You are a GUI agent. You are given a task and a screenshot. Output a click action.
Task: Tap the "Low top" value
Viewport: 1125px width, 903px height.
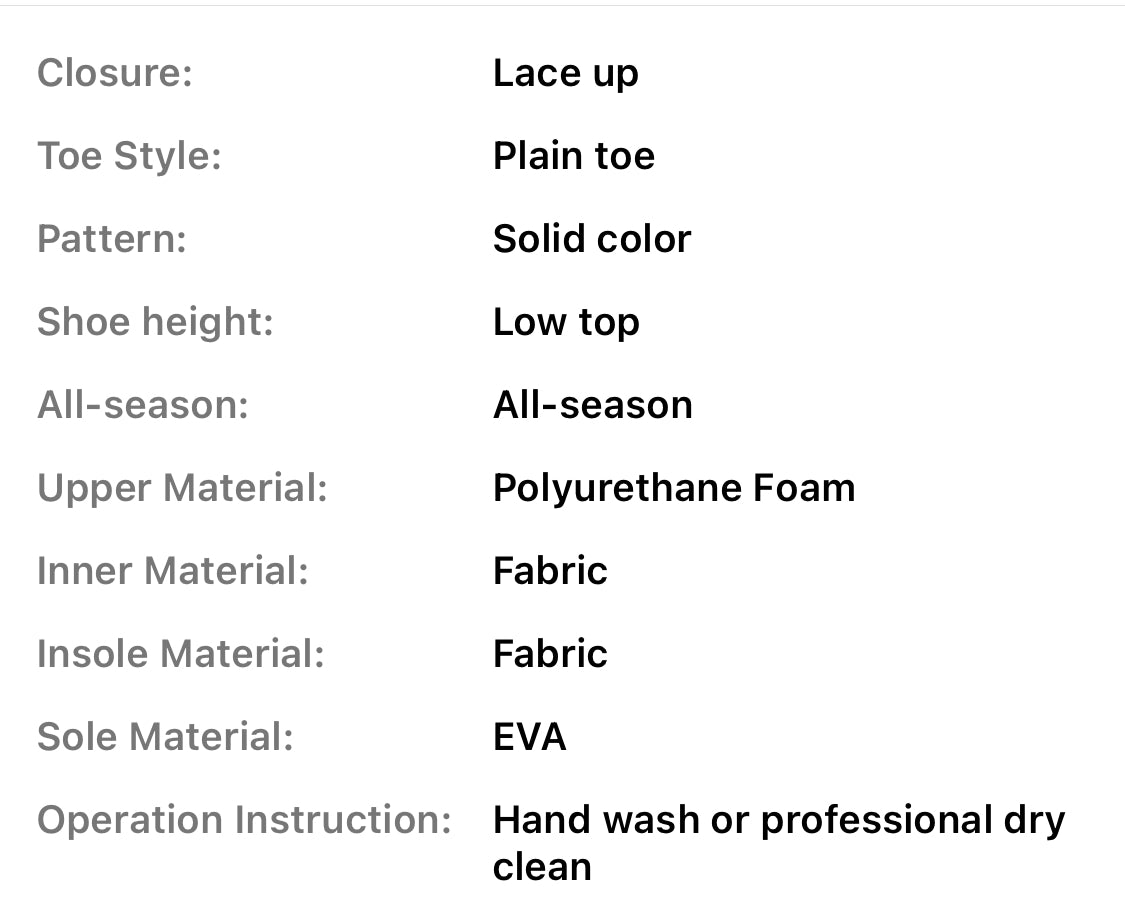click(x=566, y=322)
